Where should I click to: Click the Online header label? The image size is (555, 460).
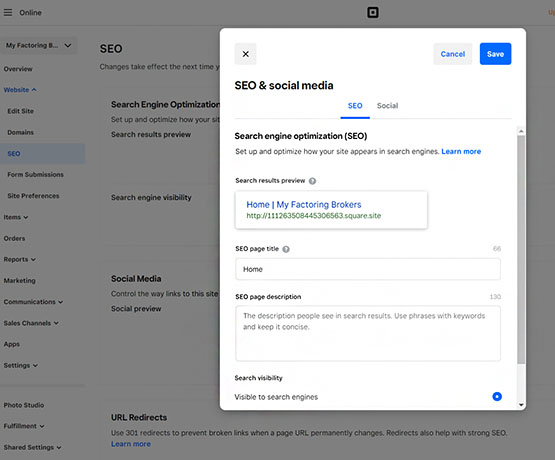point(30,13)
